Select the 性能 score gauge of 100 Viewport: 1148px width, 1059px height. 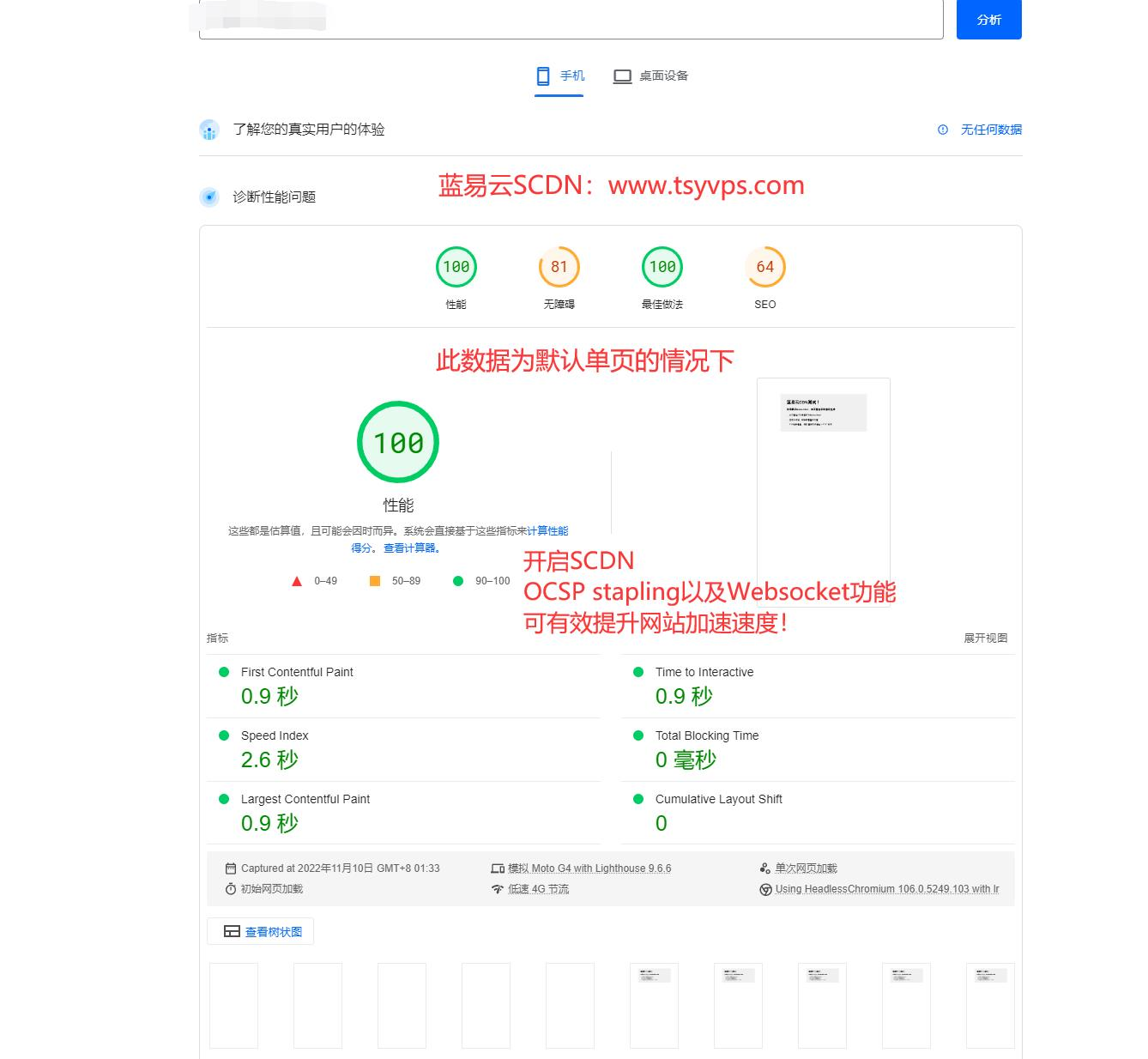click(x=456, y=267)
